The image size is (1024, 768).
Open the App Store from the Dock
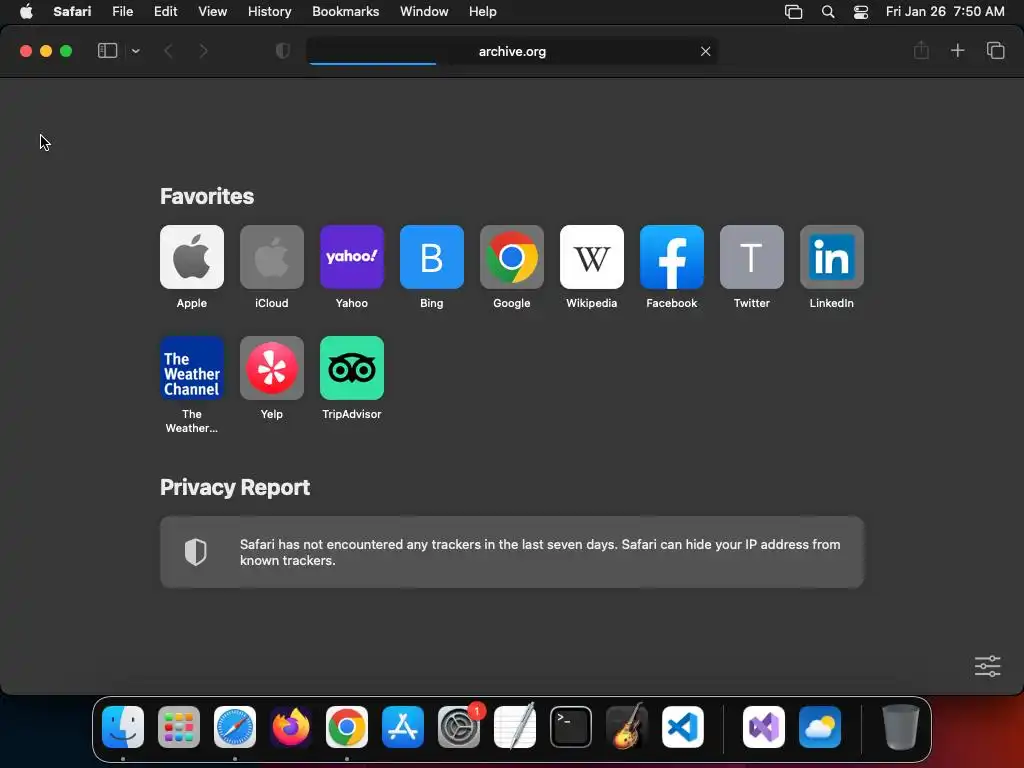403,727
